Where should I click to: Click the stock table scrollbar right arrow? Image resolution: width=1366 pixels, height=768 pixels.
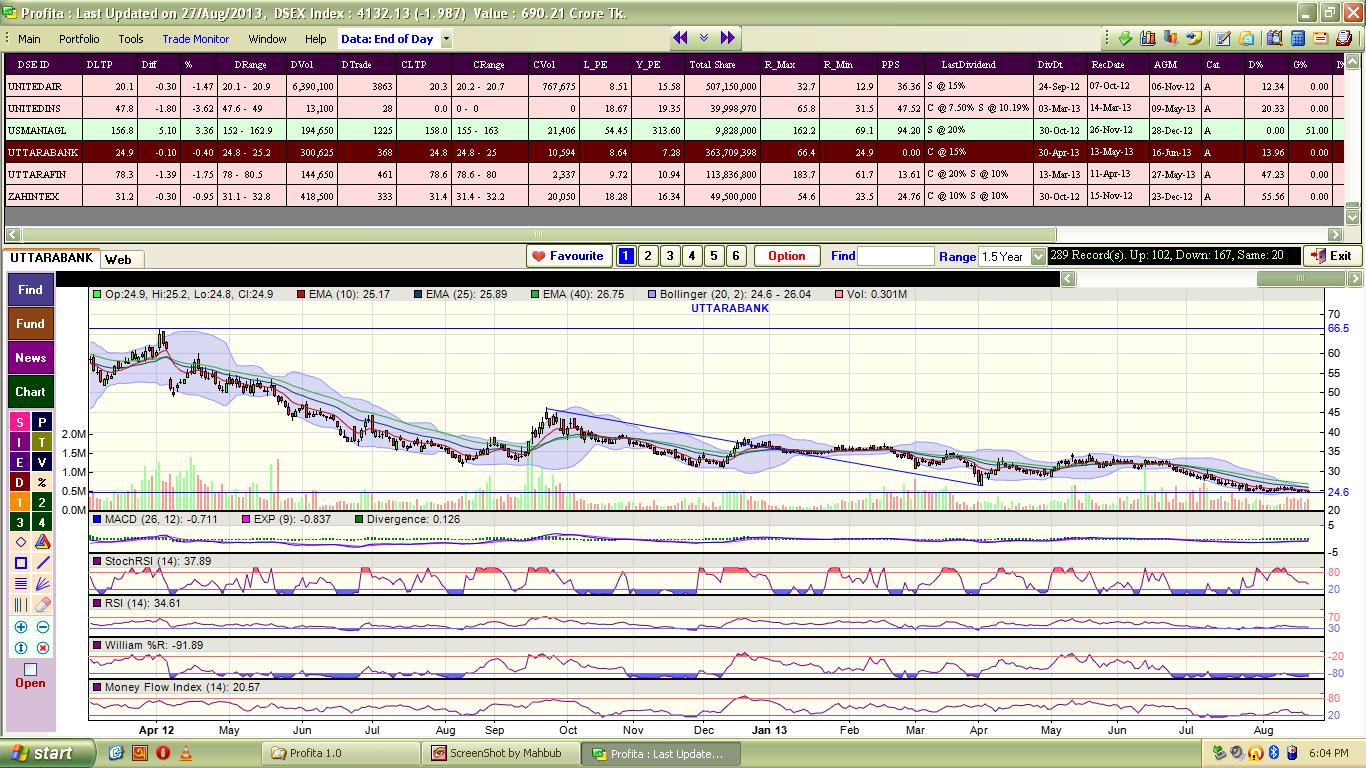(1334, 234)
